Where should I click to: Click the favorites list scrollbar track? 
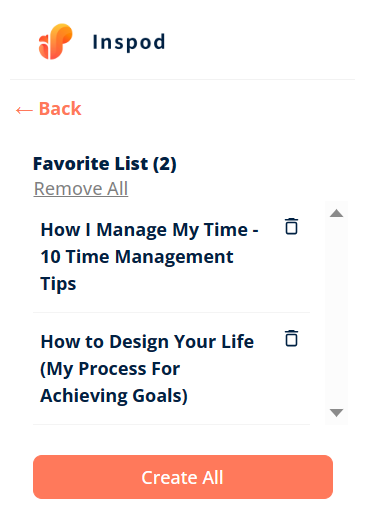336,313
